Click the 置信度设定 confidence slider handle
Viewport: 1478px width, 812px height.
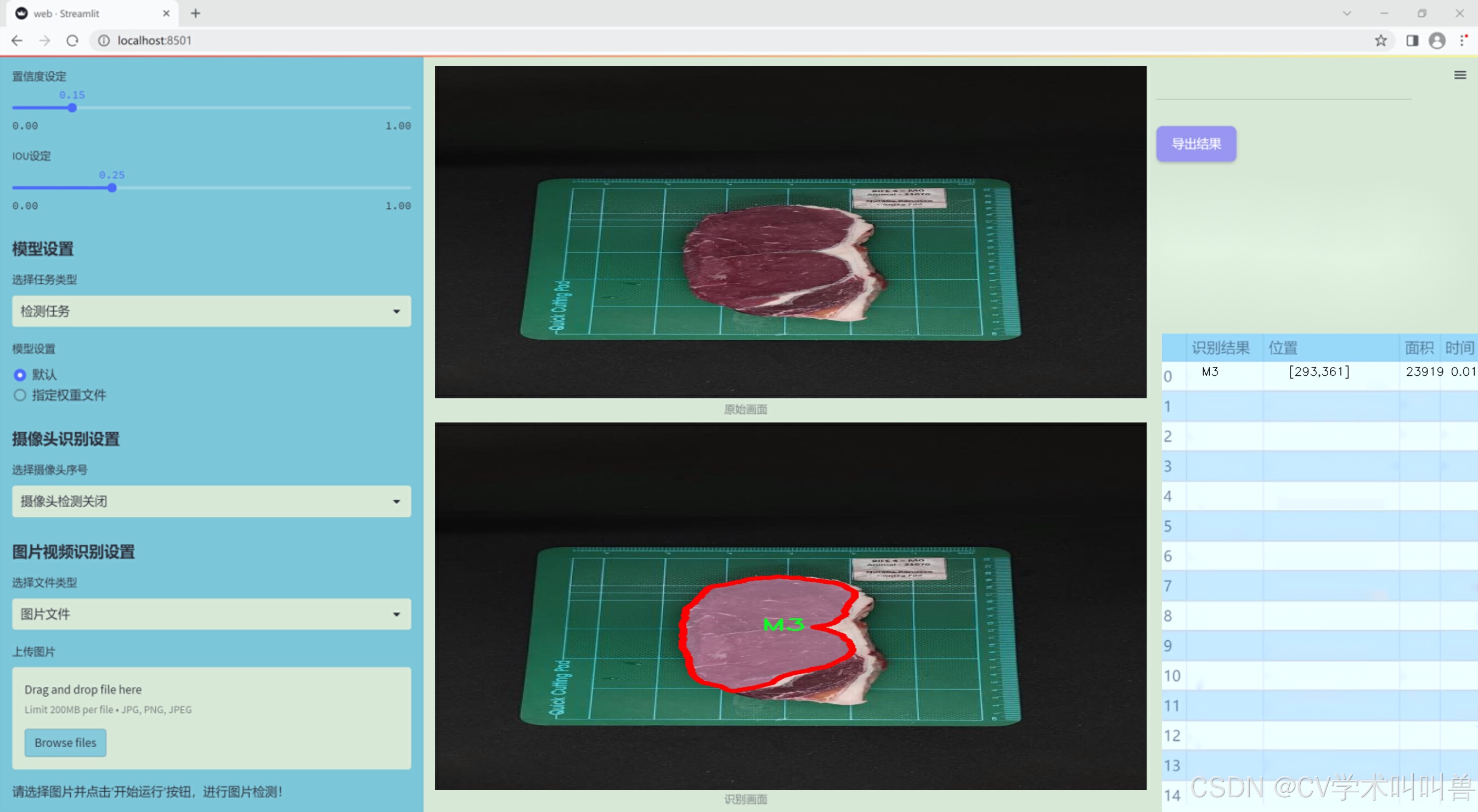tap(72, 108)
